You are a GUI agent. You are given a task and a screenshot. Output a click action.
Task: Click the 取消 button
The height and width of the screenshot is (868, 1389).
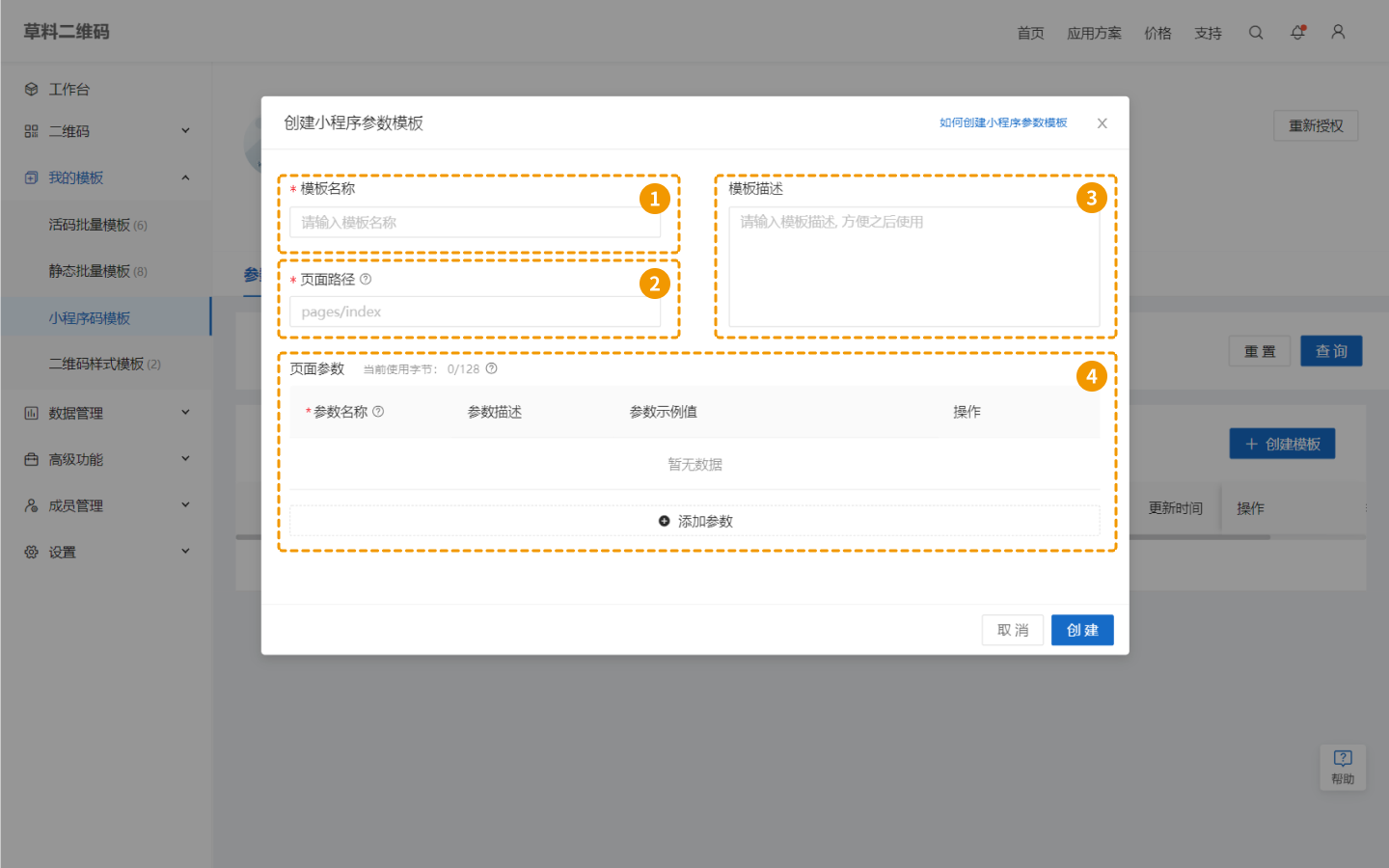(1013, 630)
